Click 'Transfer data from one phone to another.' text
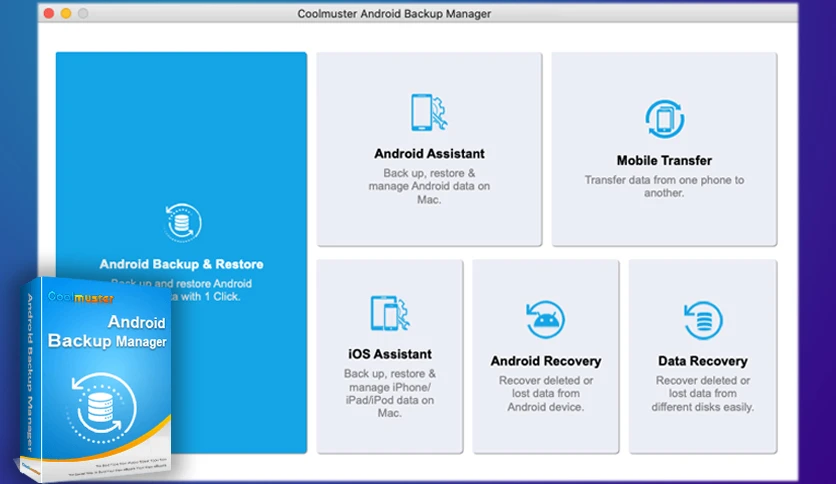The height and width of the screenshot is (484, 836). (x=664, y=187)
